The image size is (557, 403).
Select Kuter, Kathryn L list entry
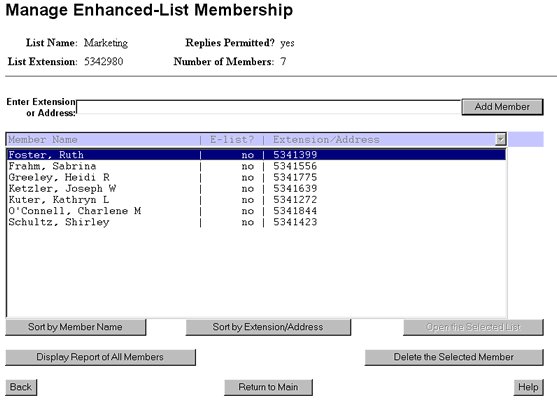[256, 200]
